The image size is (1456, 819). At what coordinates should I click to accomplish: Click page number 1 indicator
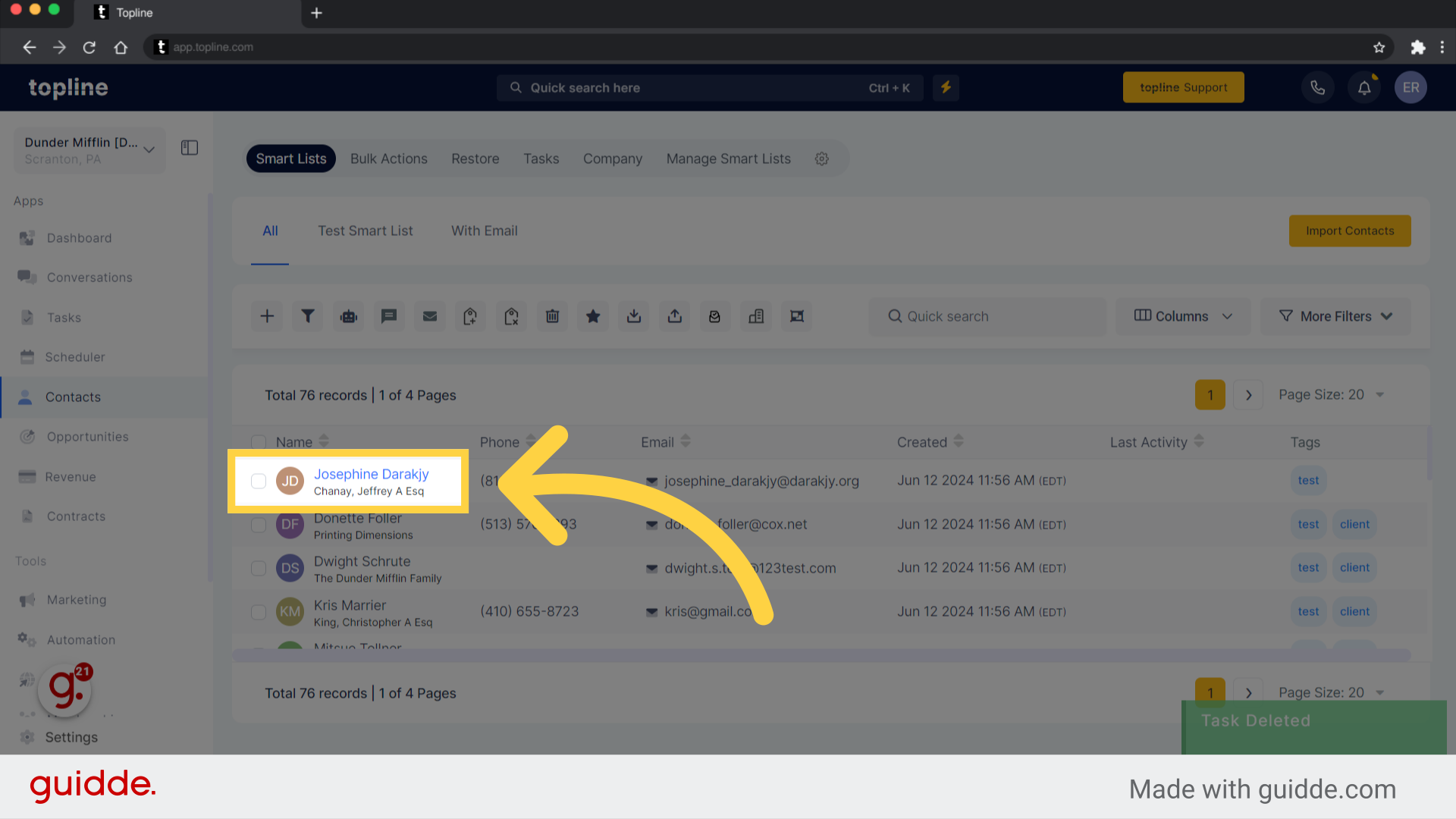coord(1210,393)
